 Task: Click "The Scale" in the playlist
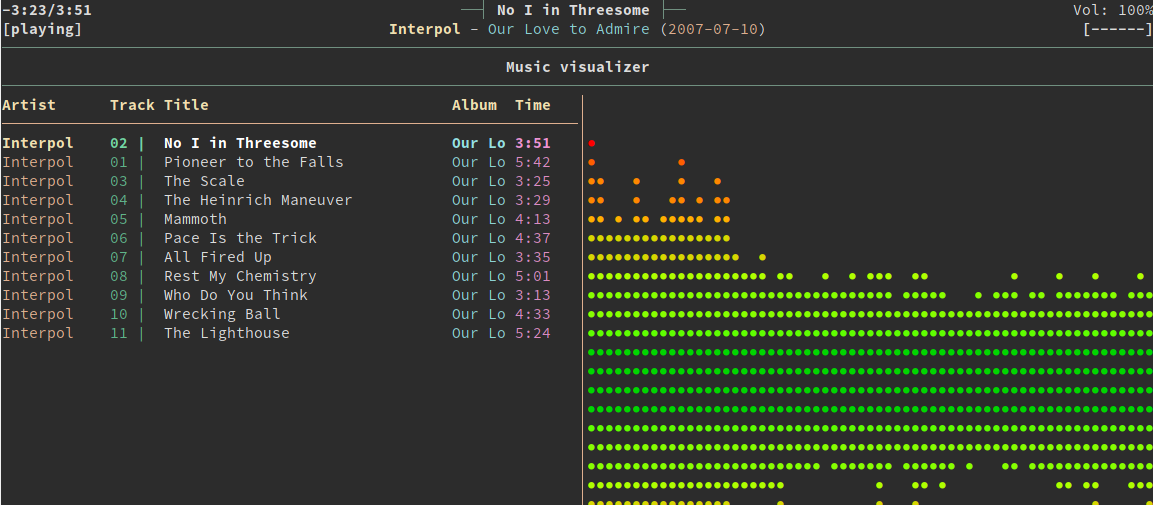[204, 181]
